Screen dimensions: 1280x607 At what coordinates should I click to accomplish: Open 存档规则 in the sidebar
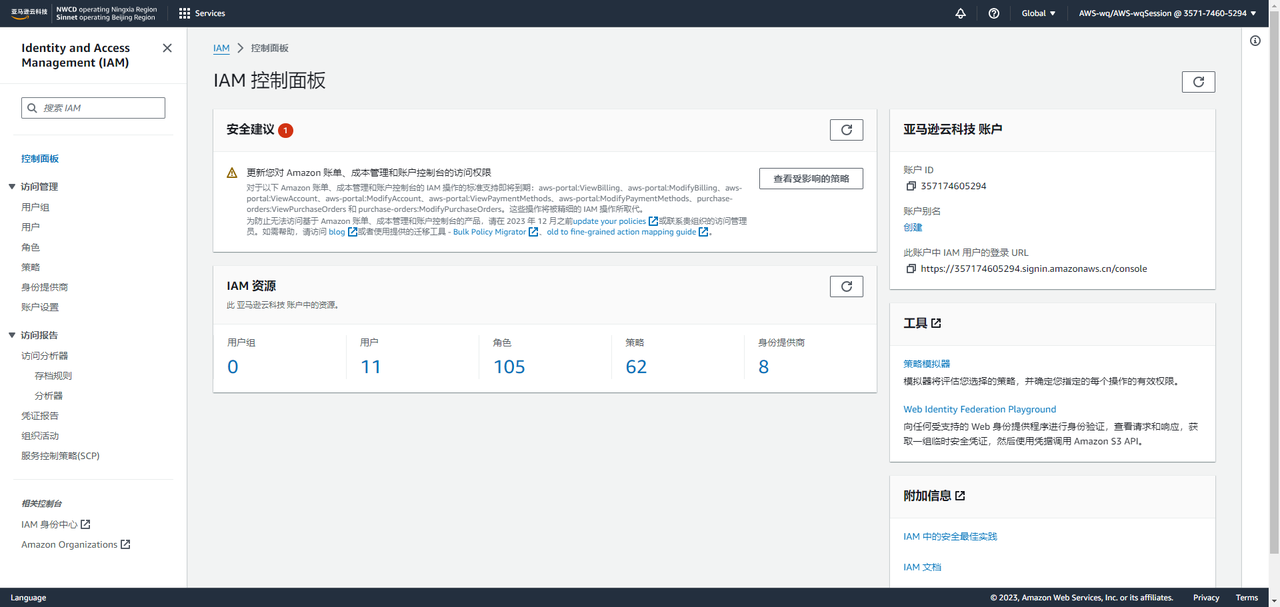pos(53,376)
